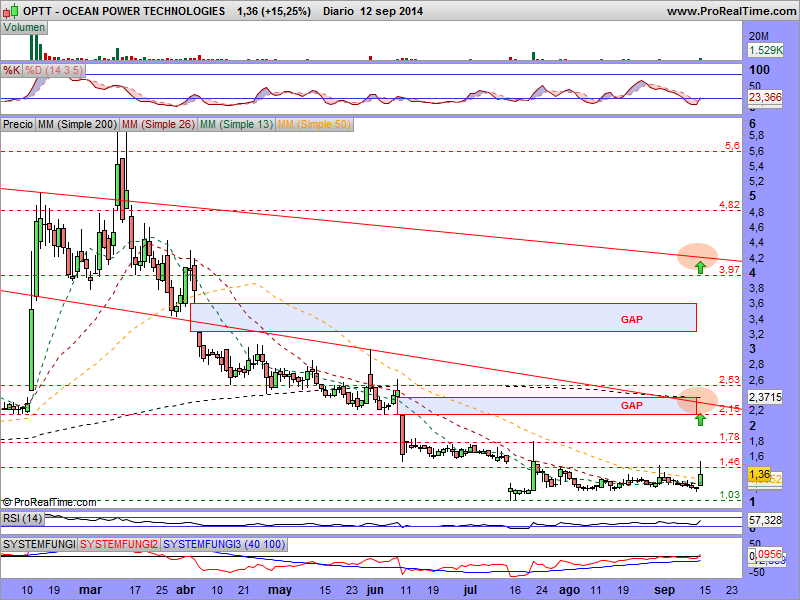
Task: Click the 2,3715 moving average value box
Action: [765, 397]
